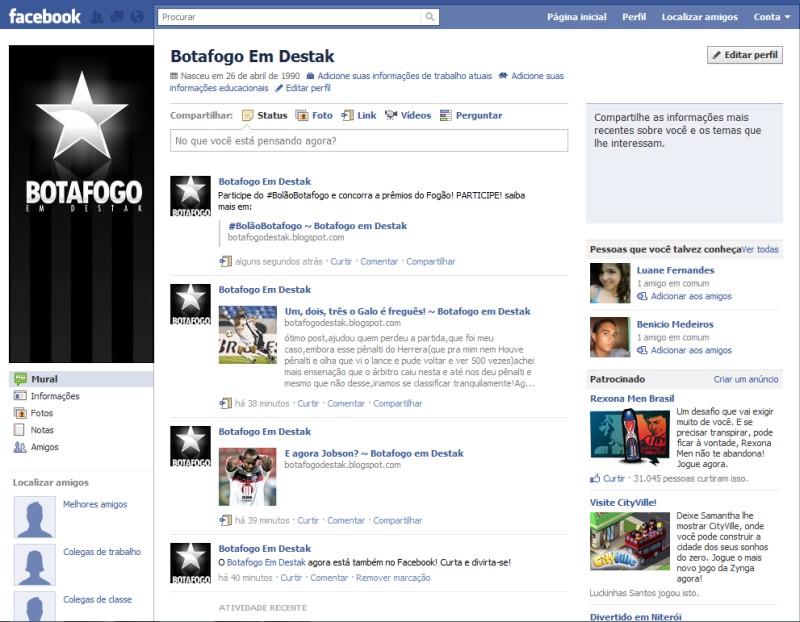The width and height of the screenshot is (800, 622).
Task: Click Comentar on the BolãoBotafogo post
Action: point(379,261)
